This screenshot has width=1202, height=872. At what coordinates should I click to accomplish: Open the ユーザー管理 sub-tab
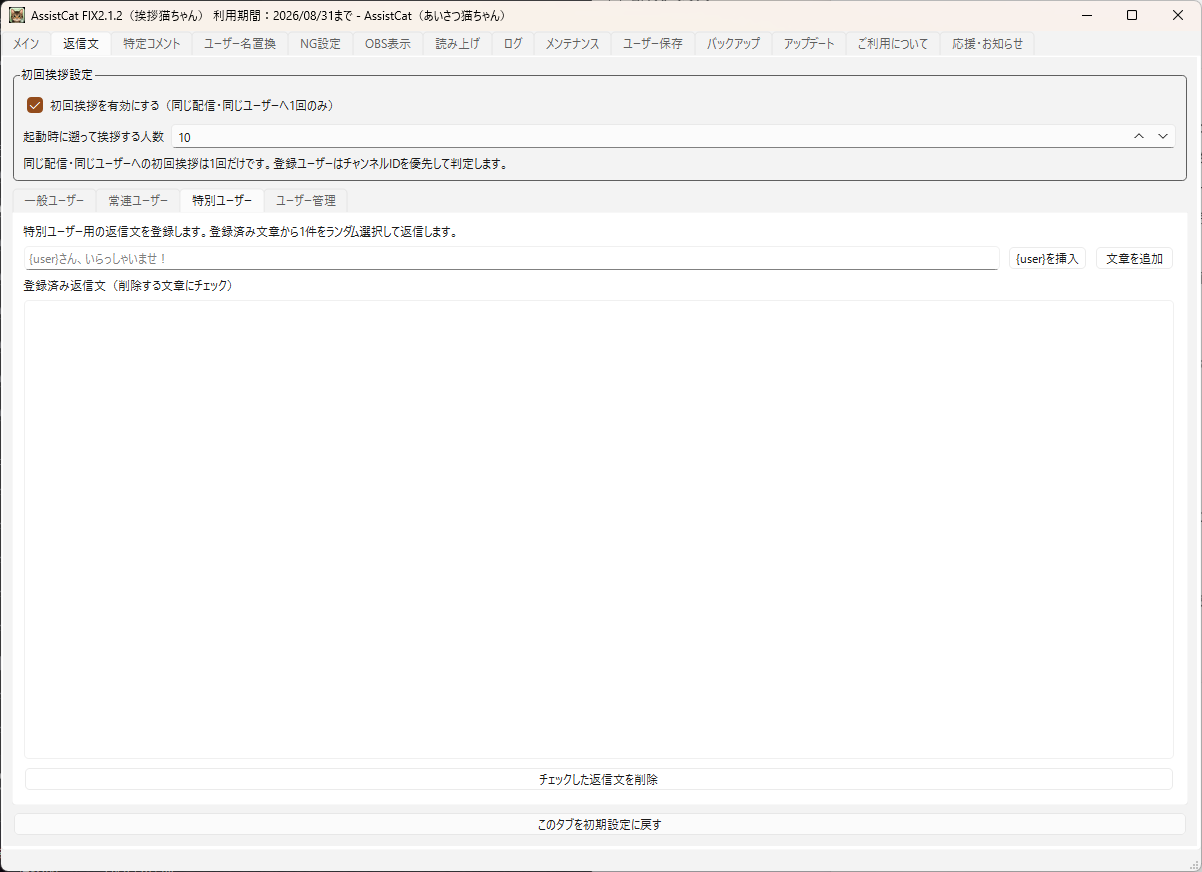(306, 200)
